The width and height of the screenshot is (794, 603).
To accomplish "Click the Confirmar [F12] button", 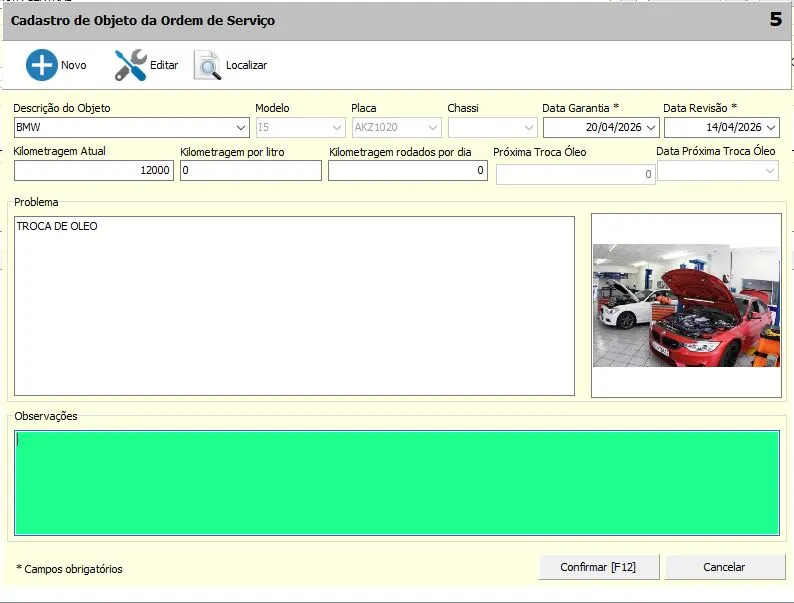I will [x=599, y=567].
